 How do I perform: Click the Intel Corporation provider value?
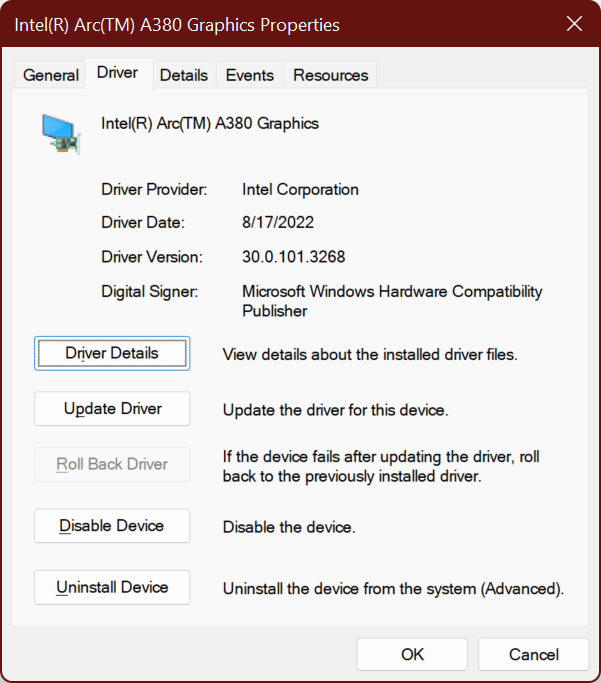pyautogui.click(x=300, y=189)
